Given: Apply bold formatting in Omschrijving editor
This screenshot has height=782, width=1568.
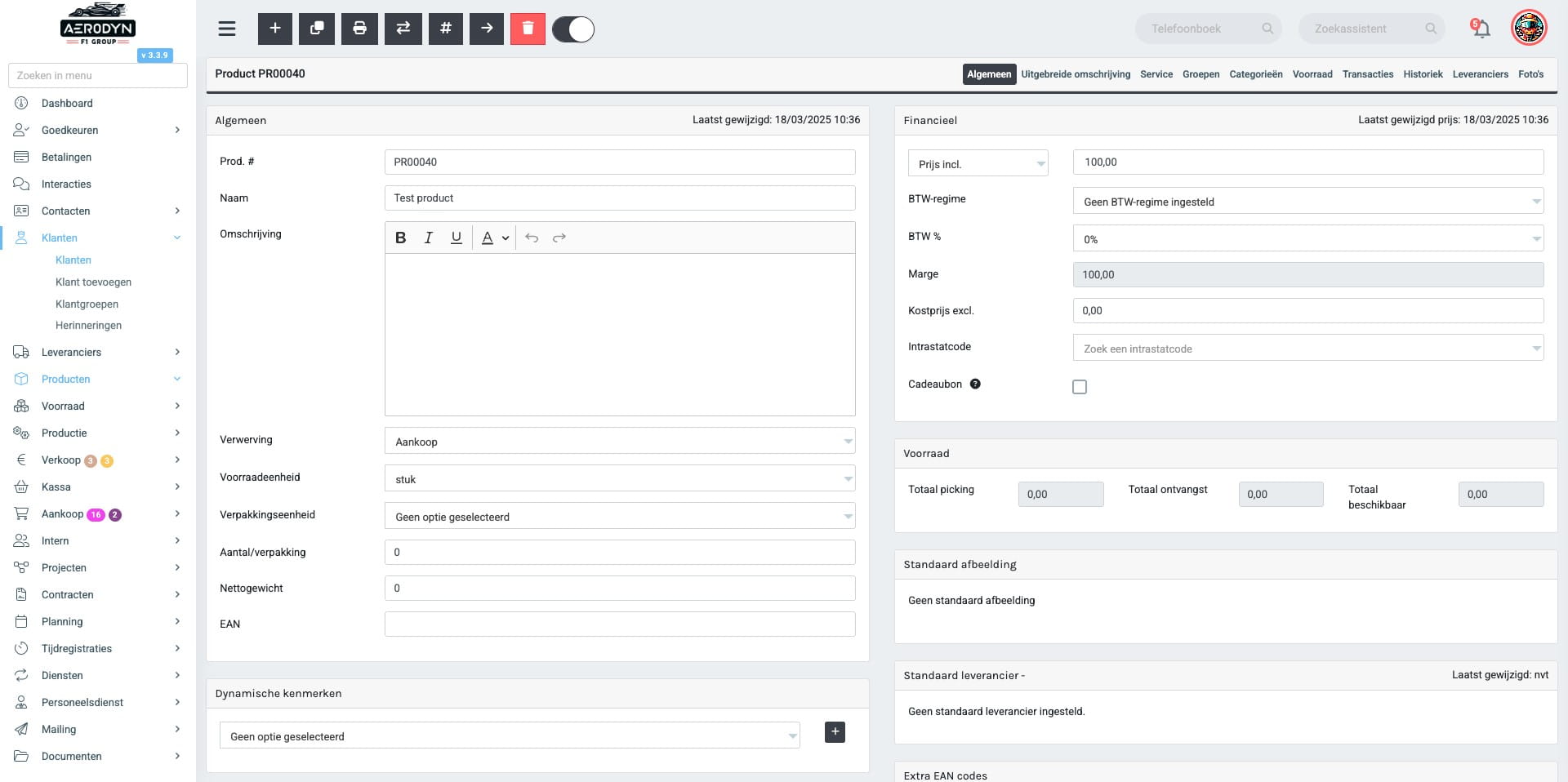Looking at the screenshot, I should pos(400,238).
